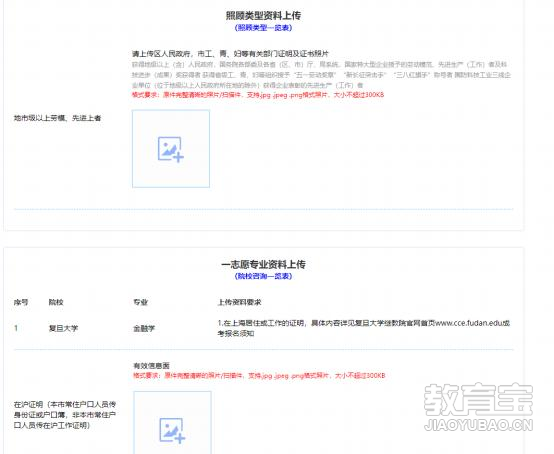The width and height of the screenshot is (554, 454).
Task: Open the 院校咨询一览表 link
Action: (x=263, y=276)
